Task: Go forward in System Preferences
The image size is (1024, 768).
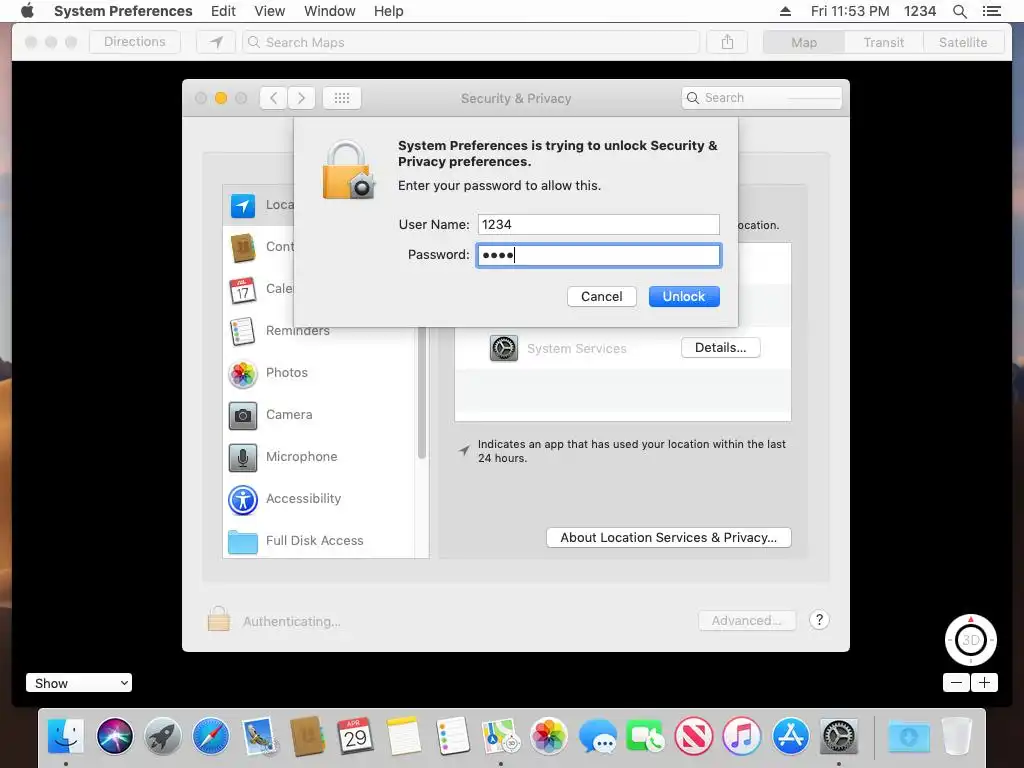Action: click(301, 98)
